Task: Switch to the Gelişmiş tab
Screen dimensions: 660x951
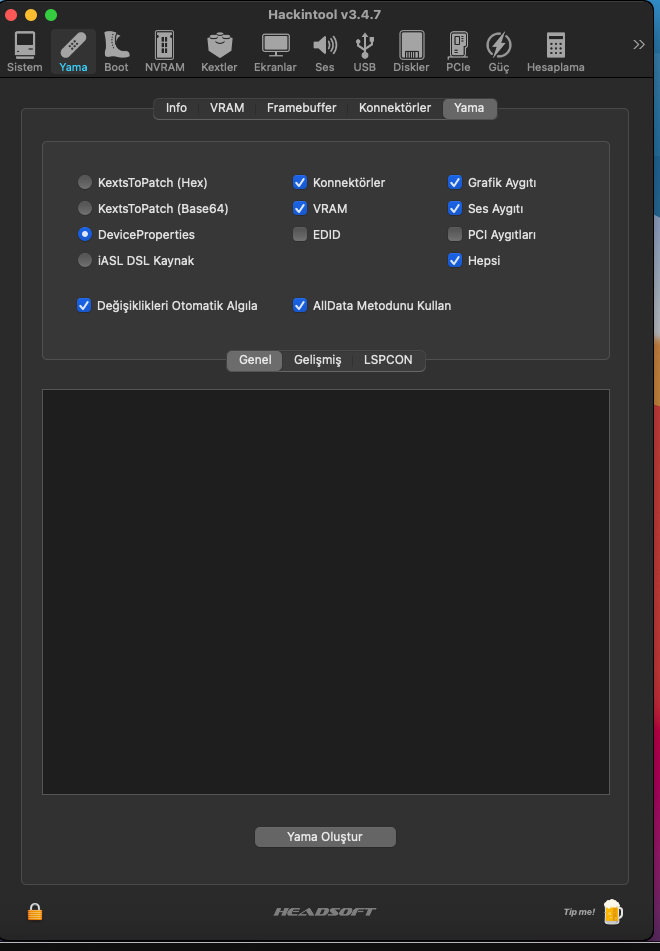Action: pyautogui.click(x=317, y=360)
